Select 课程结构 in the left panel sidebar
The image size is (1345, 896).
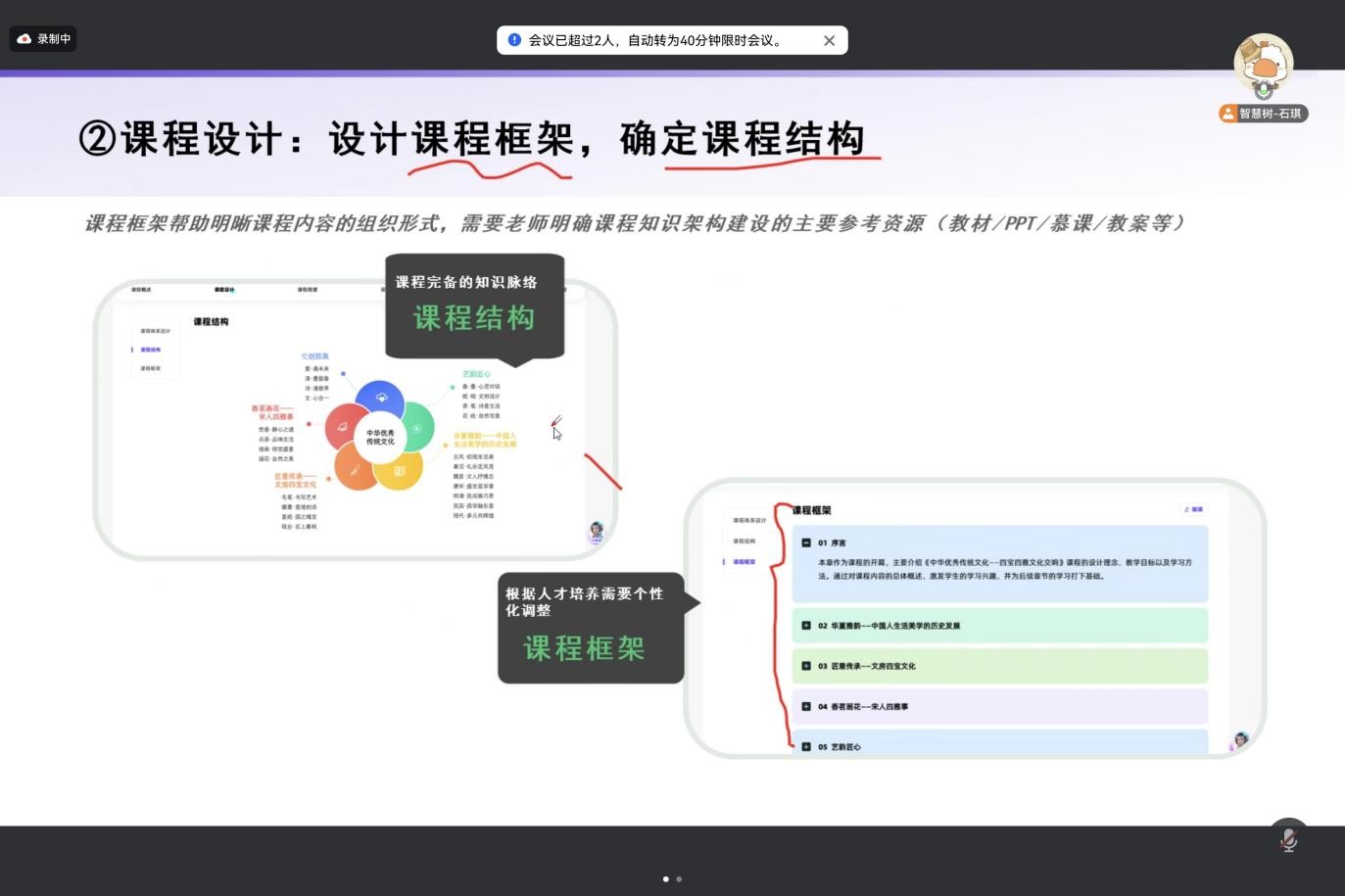click(x=150, y=350)
